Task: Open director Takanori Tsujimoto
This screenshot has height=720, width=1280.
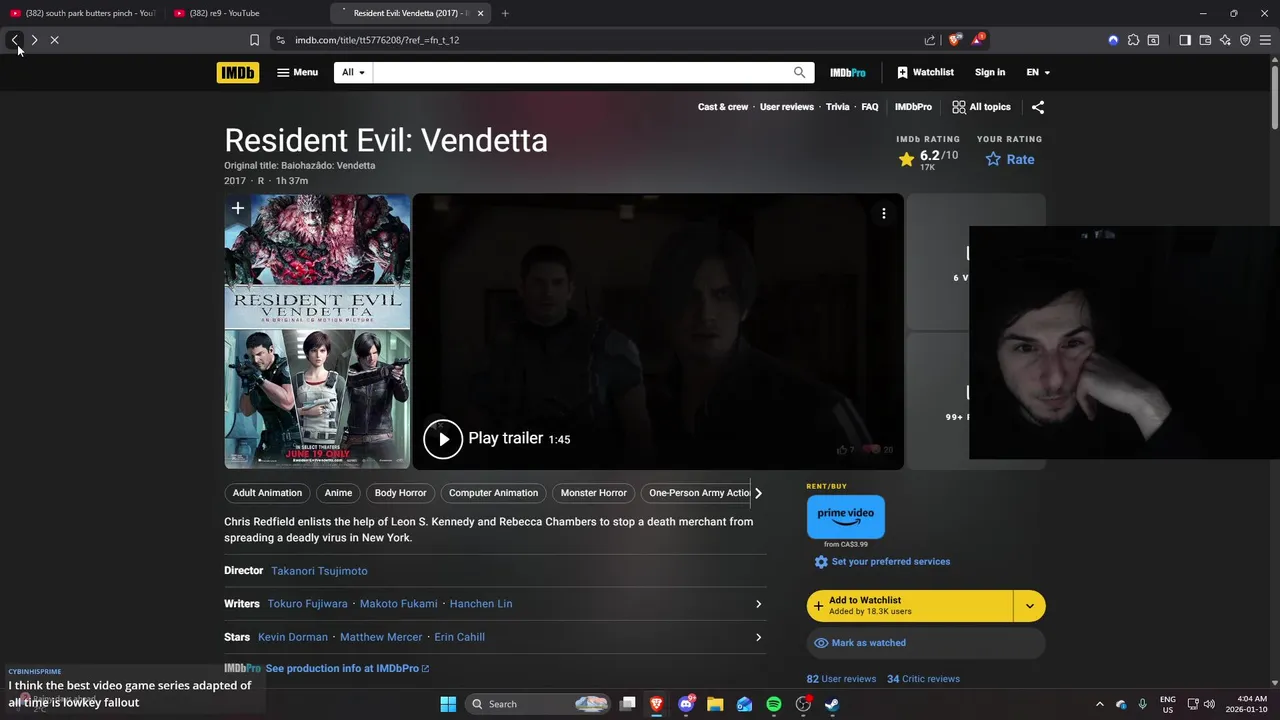Action: [319, 571]
